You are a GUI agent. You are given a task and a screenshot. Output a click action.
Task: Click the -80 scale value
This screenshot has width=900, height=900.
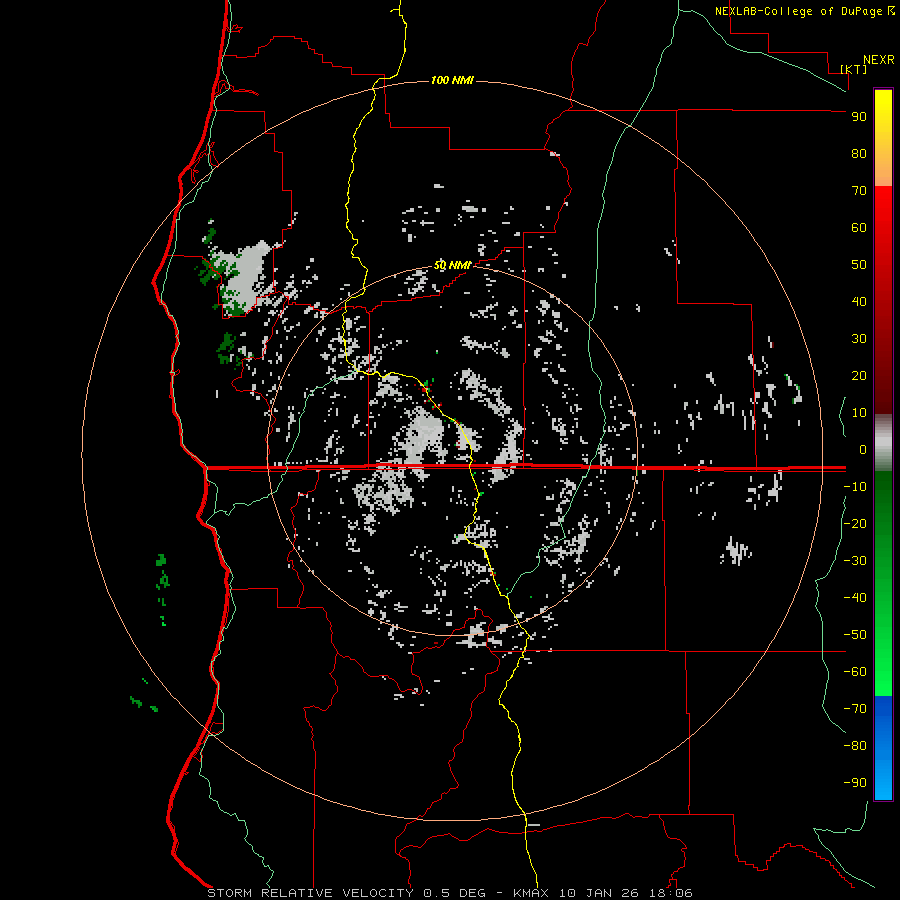855,746
